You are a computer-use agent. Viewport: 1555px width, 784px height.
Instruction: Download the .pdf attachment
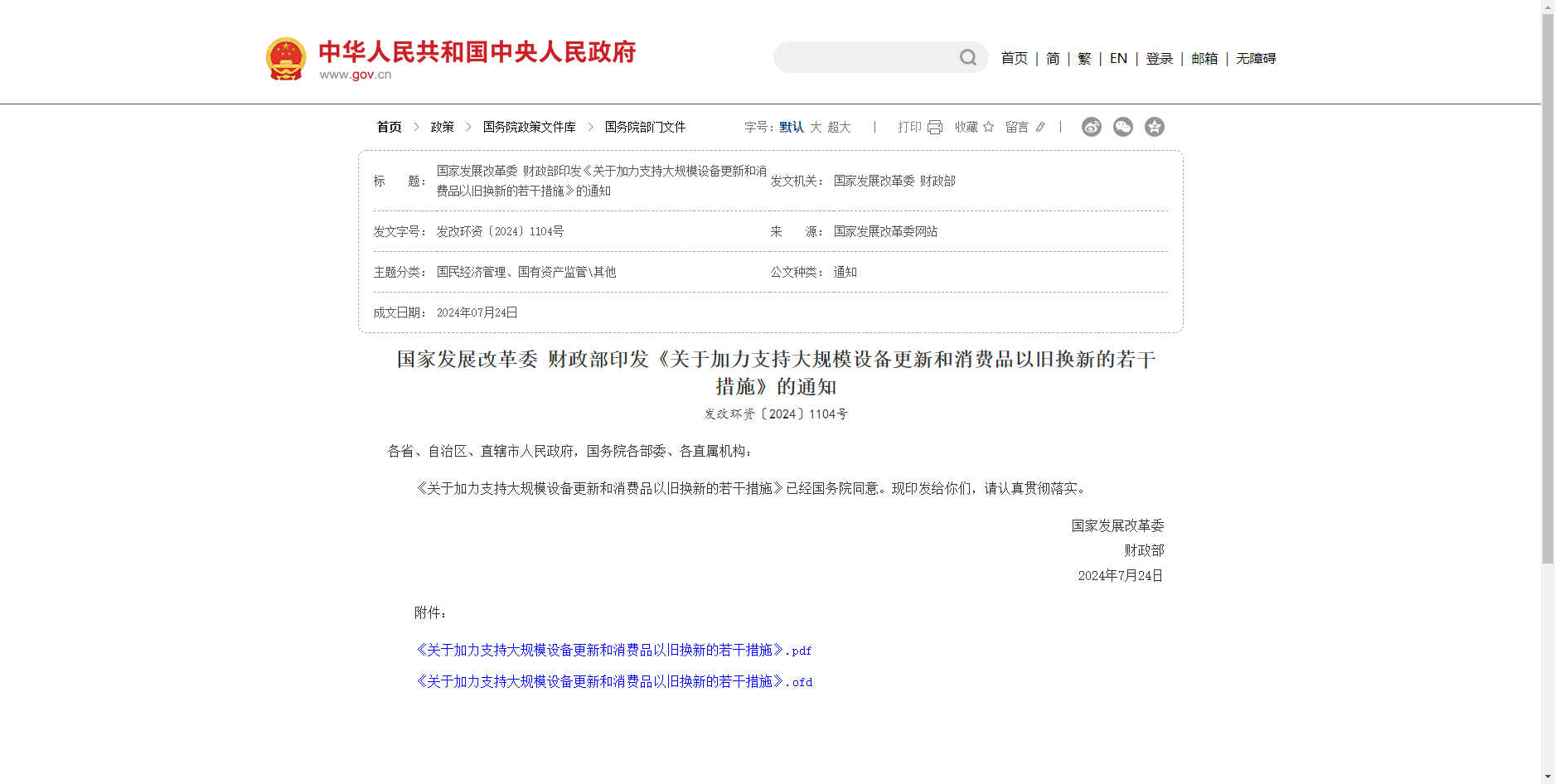click(613, 651)
